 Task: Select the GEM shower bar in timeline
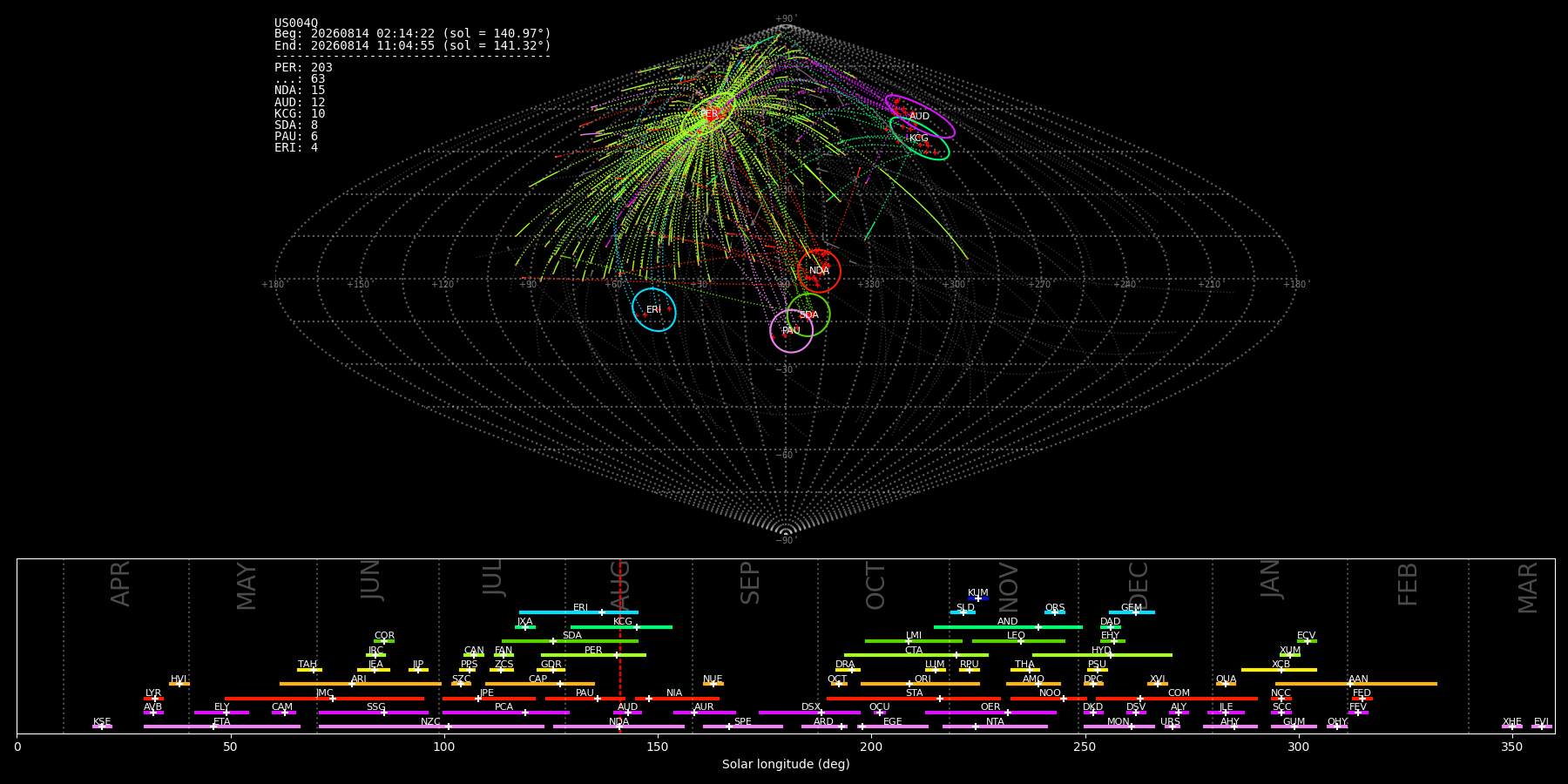[1132, 612]
